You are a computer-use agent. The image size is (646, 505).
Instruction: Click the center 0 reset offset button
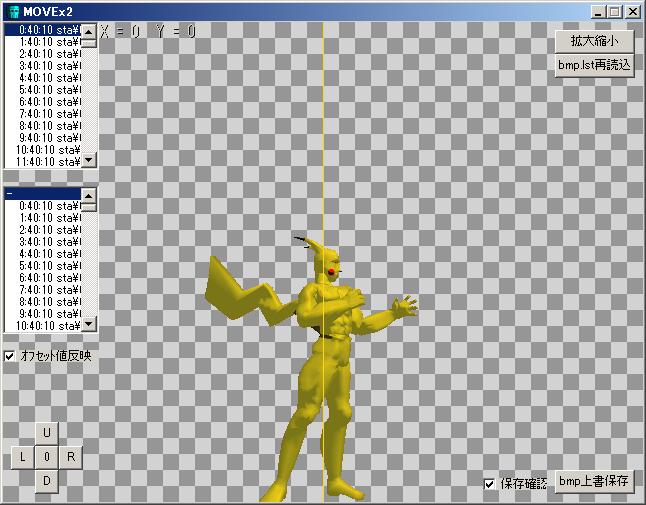[x=47, y=457]
